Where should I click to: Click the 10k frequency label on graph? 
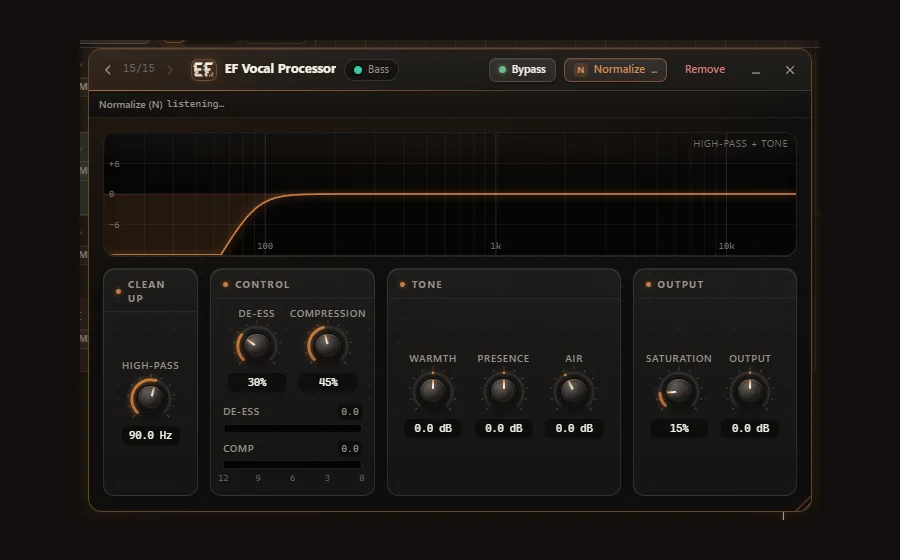point(726,246)
